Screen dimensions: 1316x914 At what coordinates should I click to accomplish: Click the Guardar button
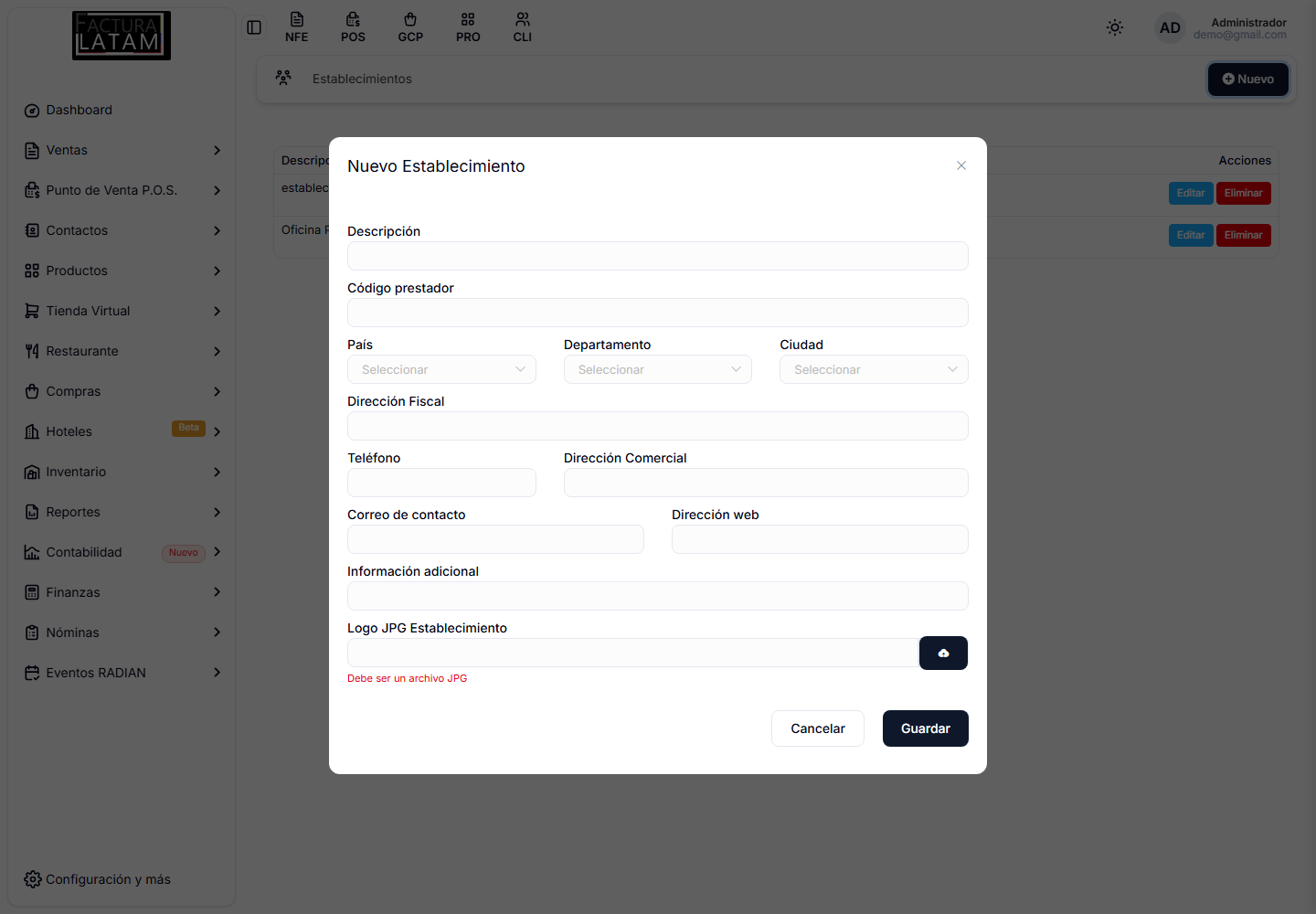click(926, 728)
